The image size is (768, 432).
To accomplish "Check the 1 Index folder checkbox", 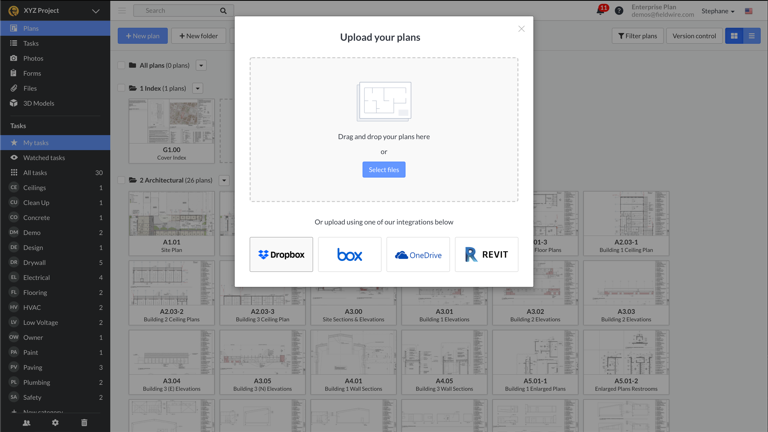I will pyautogui.click(x=121, y=88).
